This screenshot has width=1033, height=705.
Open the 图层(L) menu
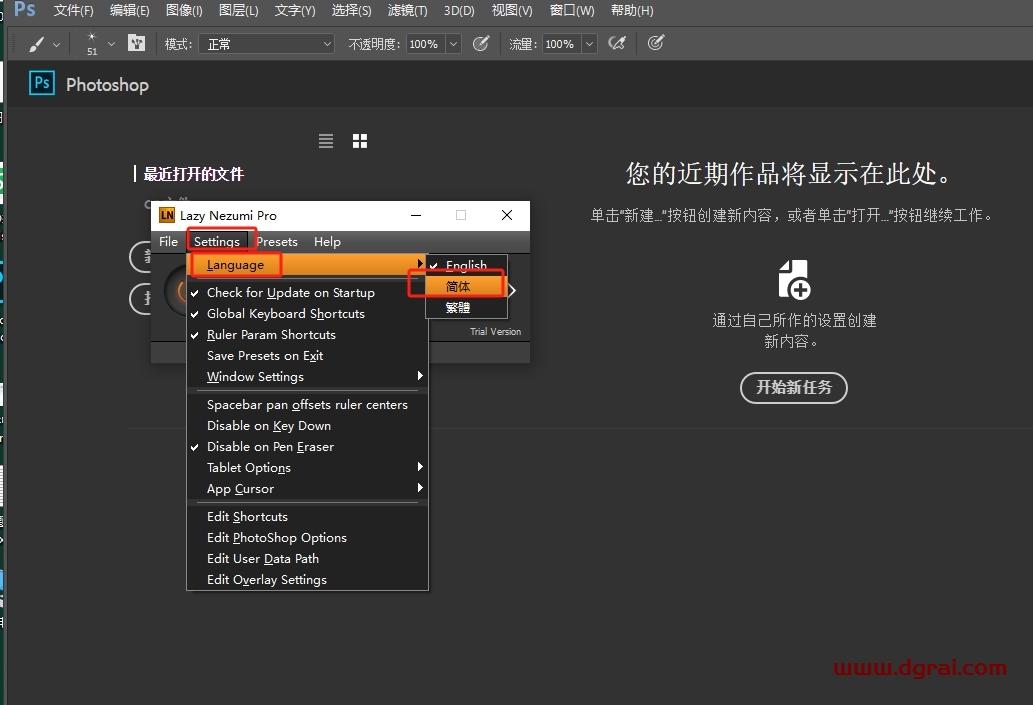[238, 11]
